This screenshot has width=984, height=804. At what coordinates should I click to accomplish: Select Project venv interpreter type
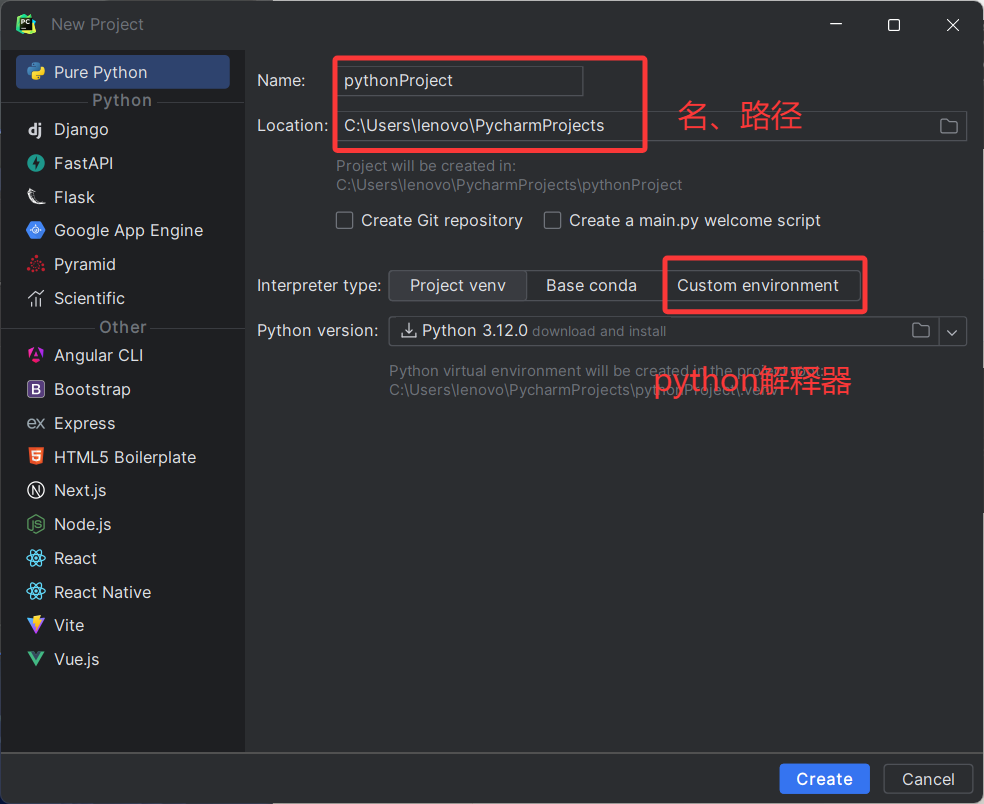(457, 286)
